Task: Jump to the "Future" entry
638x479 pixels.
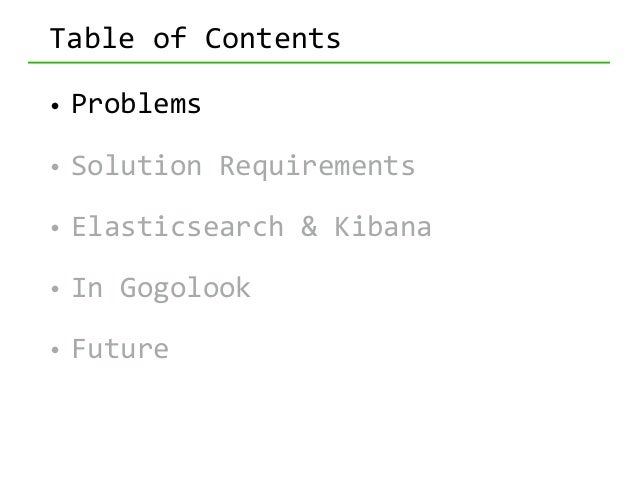Action: tap(120, 349)
